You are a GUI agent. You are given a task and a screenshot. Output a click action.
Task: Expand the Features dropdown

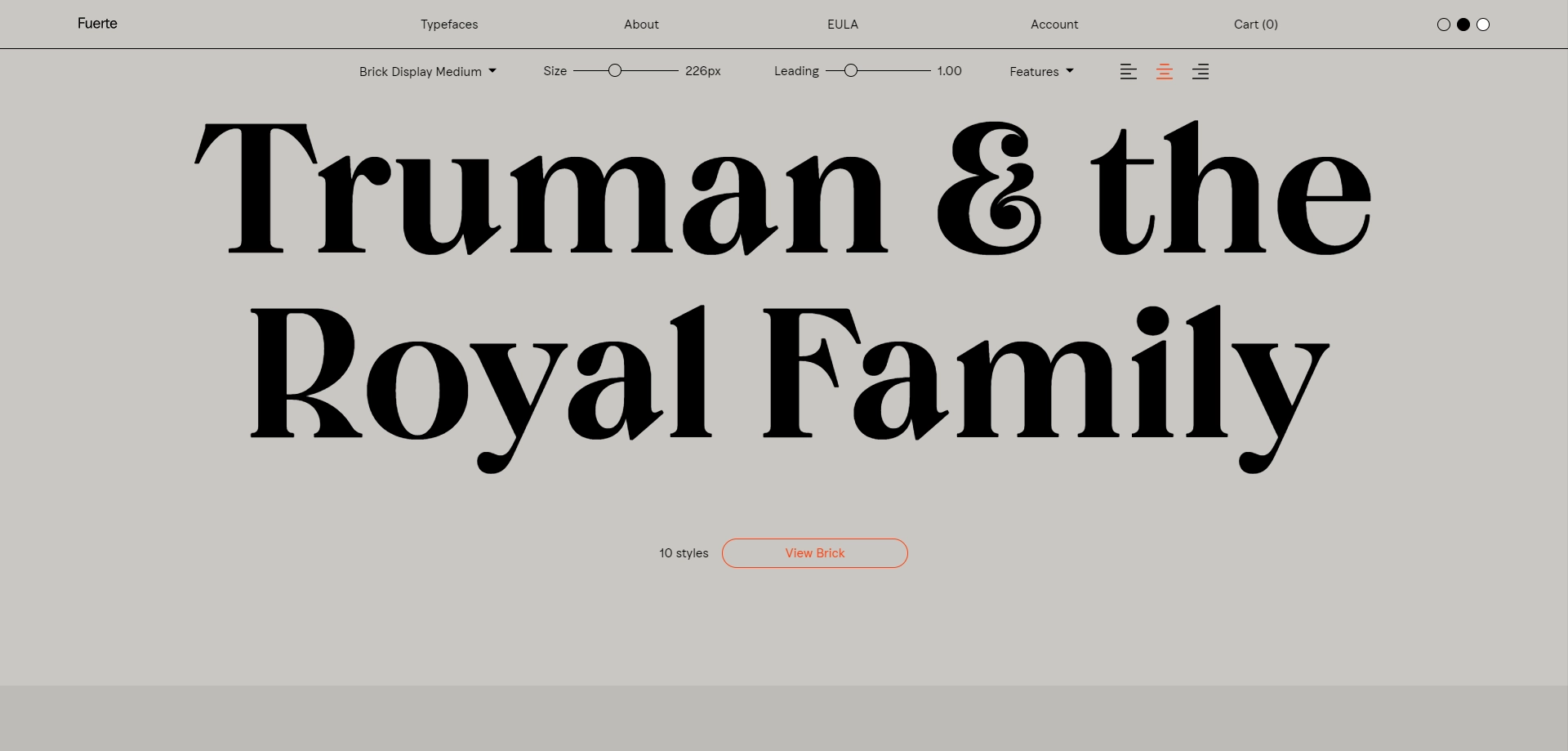tap(1041, 72)
